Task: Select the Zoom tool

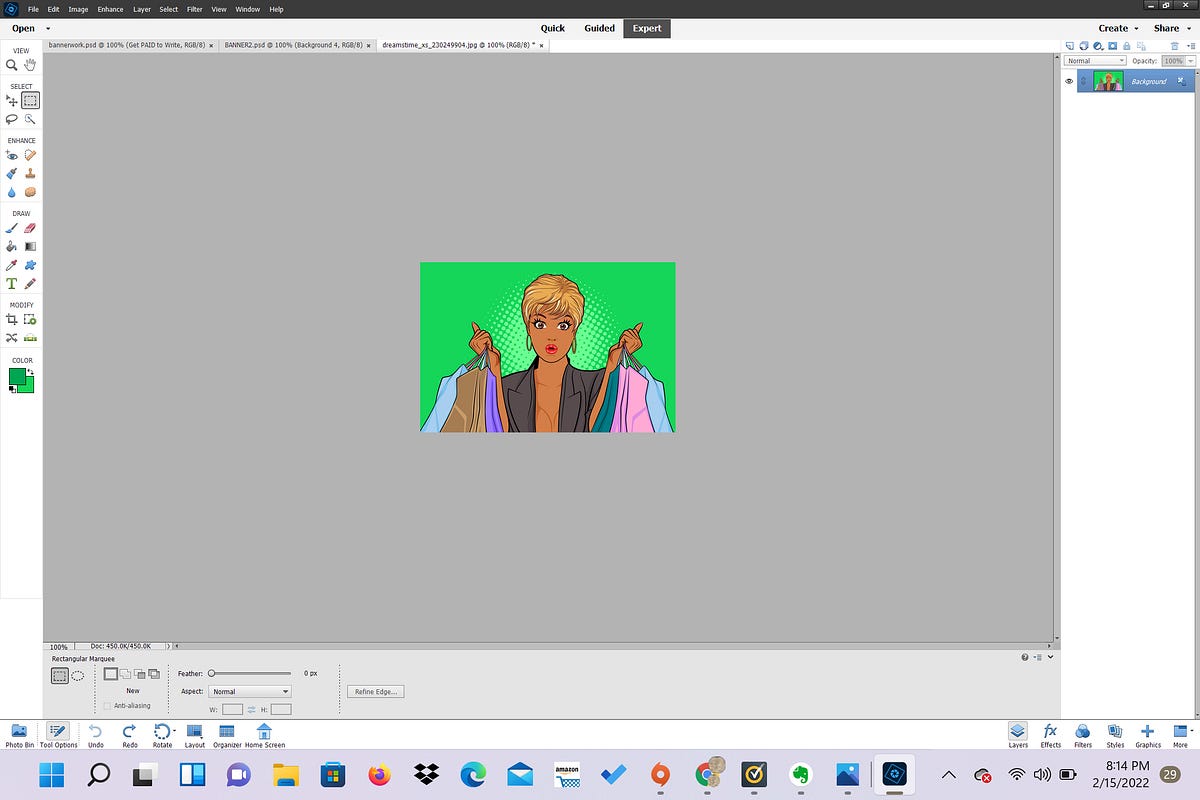Action: (11, 66)
